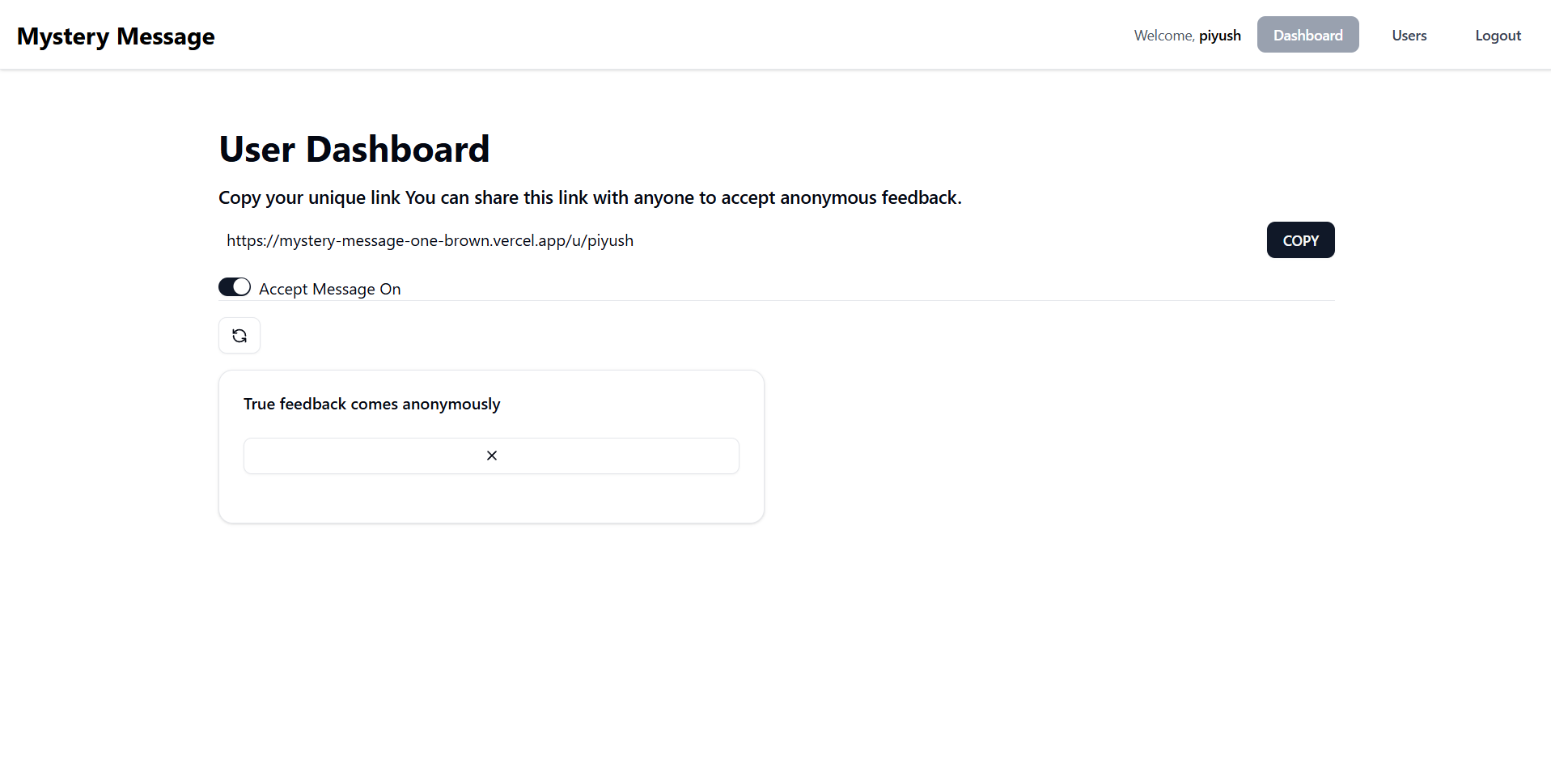
Task: Click the bold username piyush in header
Action: click(1220, 36)
